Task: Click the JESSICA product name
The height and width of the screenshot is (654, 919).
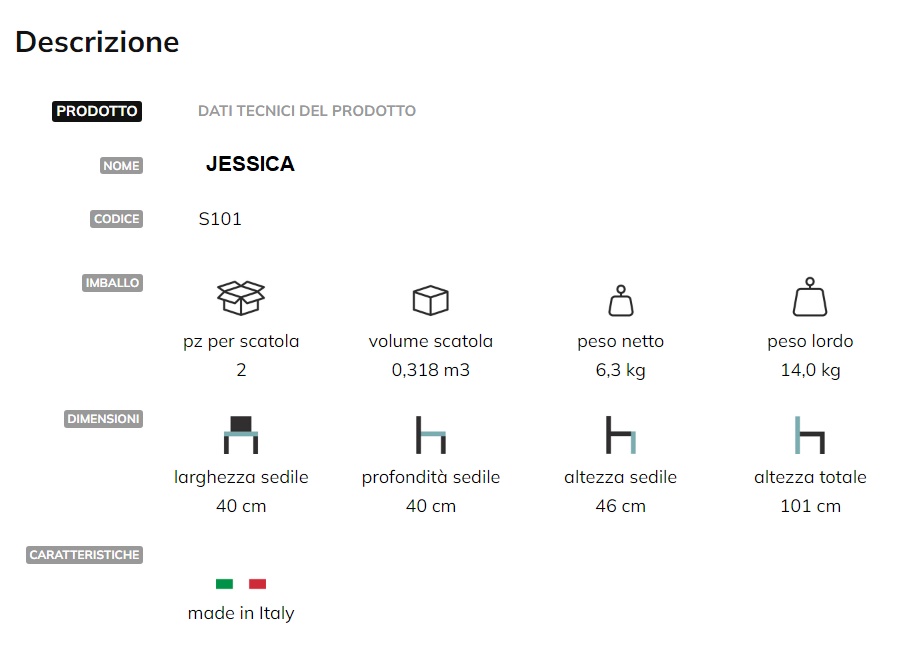Action: click(250, 164)
